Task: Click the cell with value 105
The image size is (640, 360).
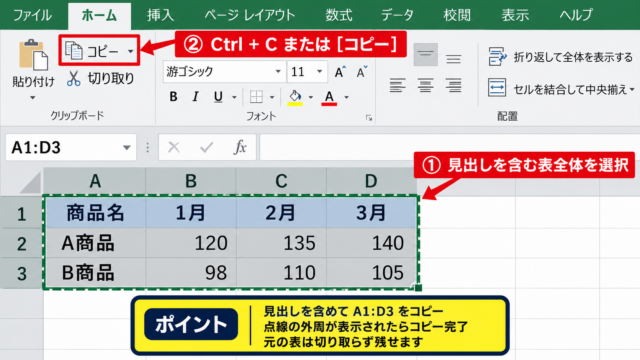Action: pyautogui.click(x=371, y=273)
